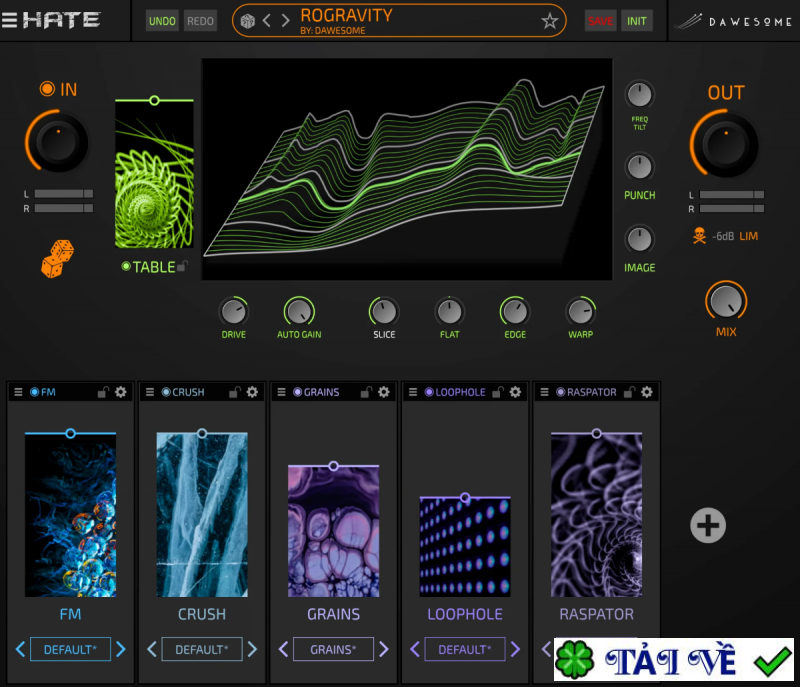Click the SAVE button
Viewport: 800px width, 687px height.
(601, 19)
